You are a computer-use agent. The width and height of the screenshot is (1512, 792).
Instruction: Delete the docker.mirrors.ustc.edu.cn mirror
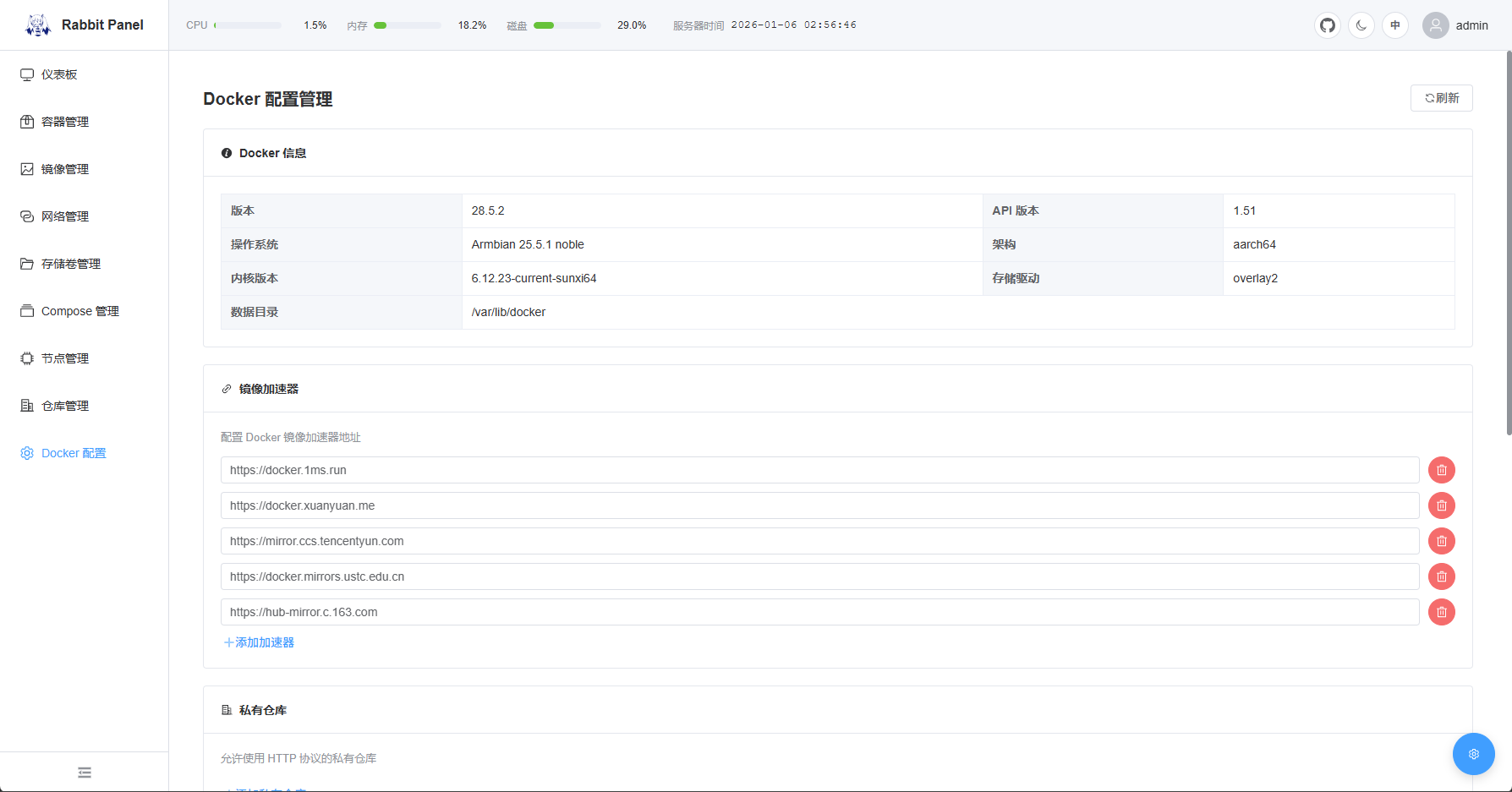(1442, 576)
